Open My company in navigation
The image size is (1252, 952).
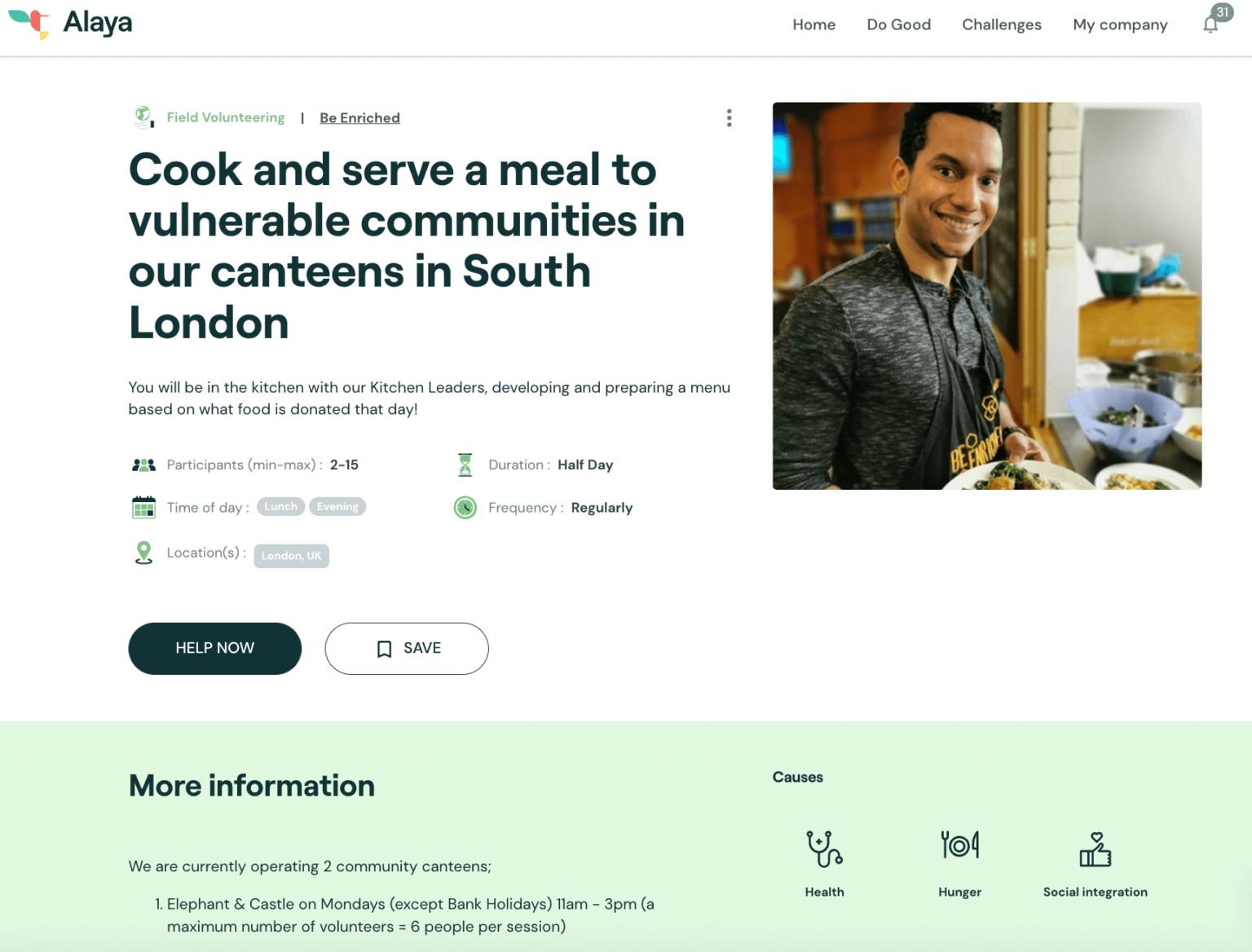click(1120, 25)
